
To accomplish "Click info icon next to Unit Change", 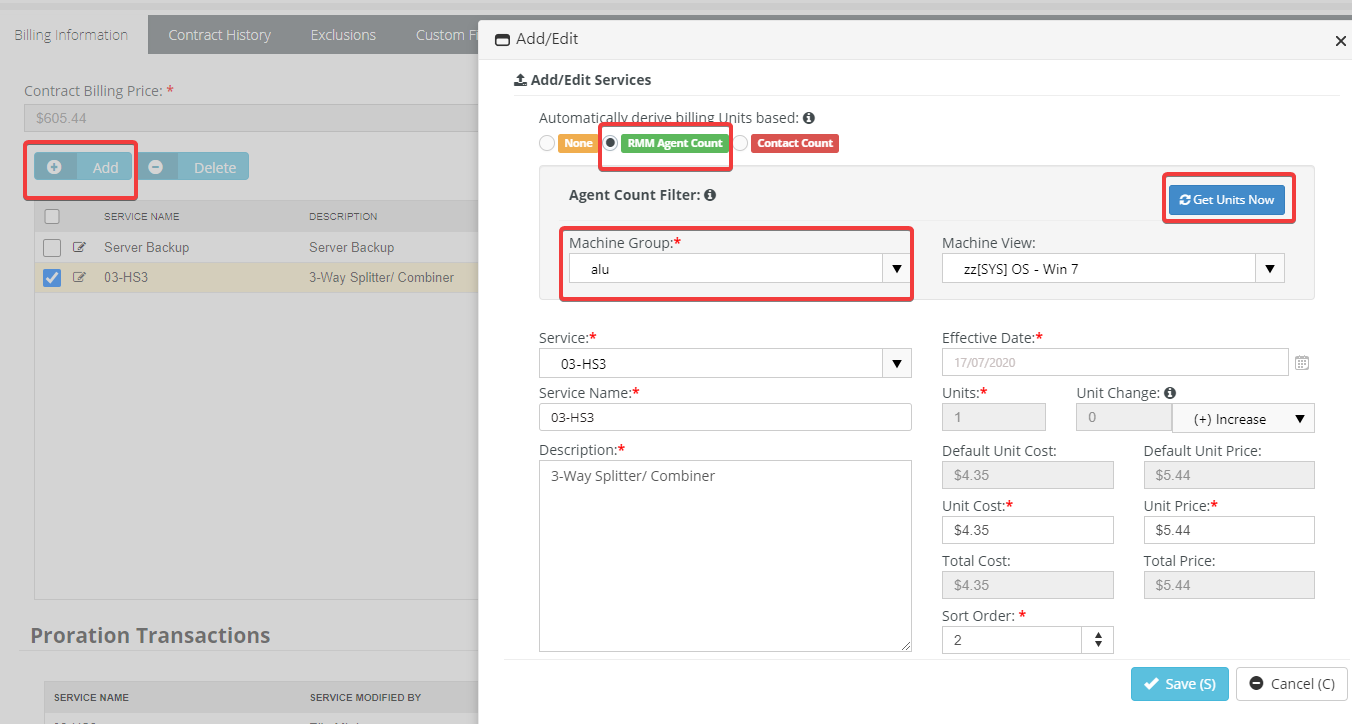I will click(1169, 393).
